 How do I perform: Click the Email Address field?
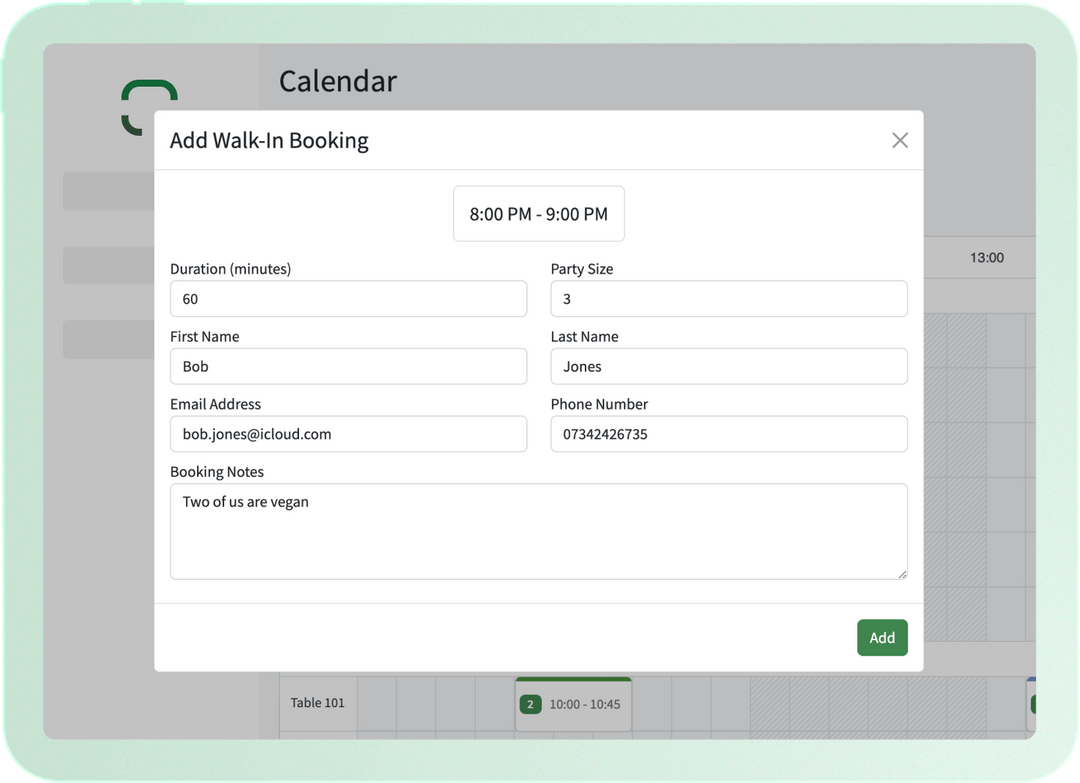click(348, 433)
